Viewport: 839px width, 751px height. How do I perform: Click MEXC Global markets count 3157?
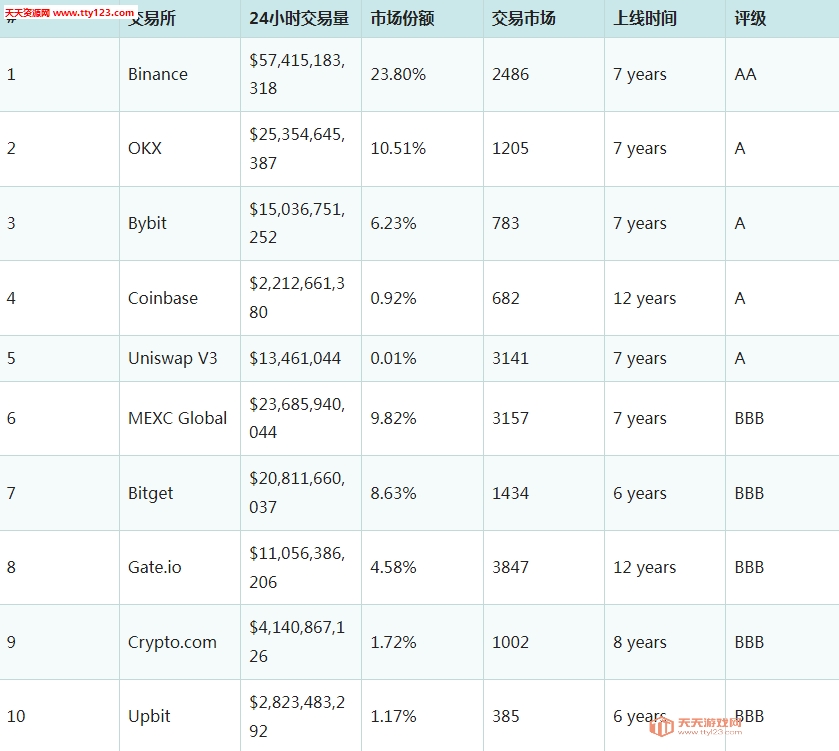pos(510,418)
